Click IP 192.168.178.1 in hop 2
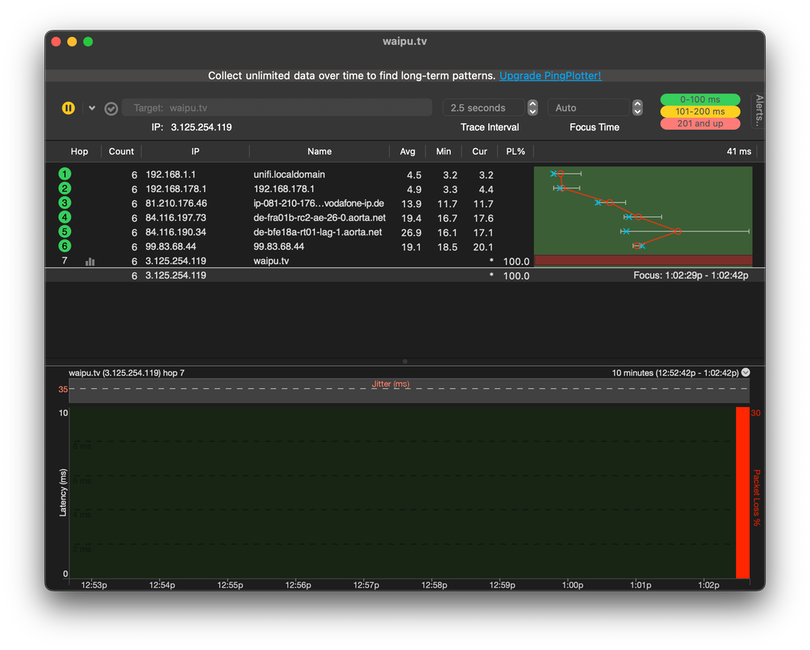This screenshot has height=650, width=810. pos(176,189)
